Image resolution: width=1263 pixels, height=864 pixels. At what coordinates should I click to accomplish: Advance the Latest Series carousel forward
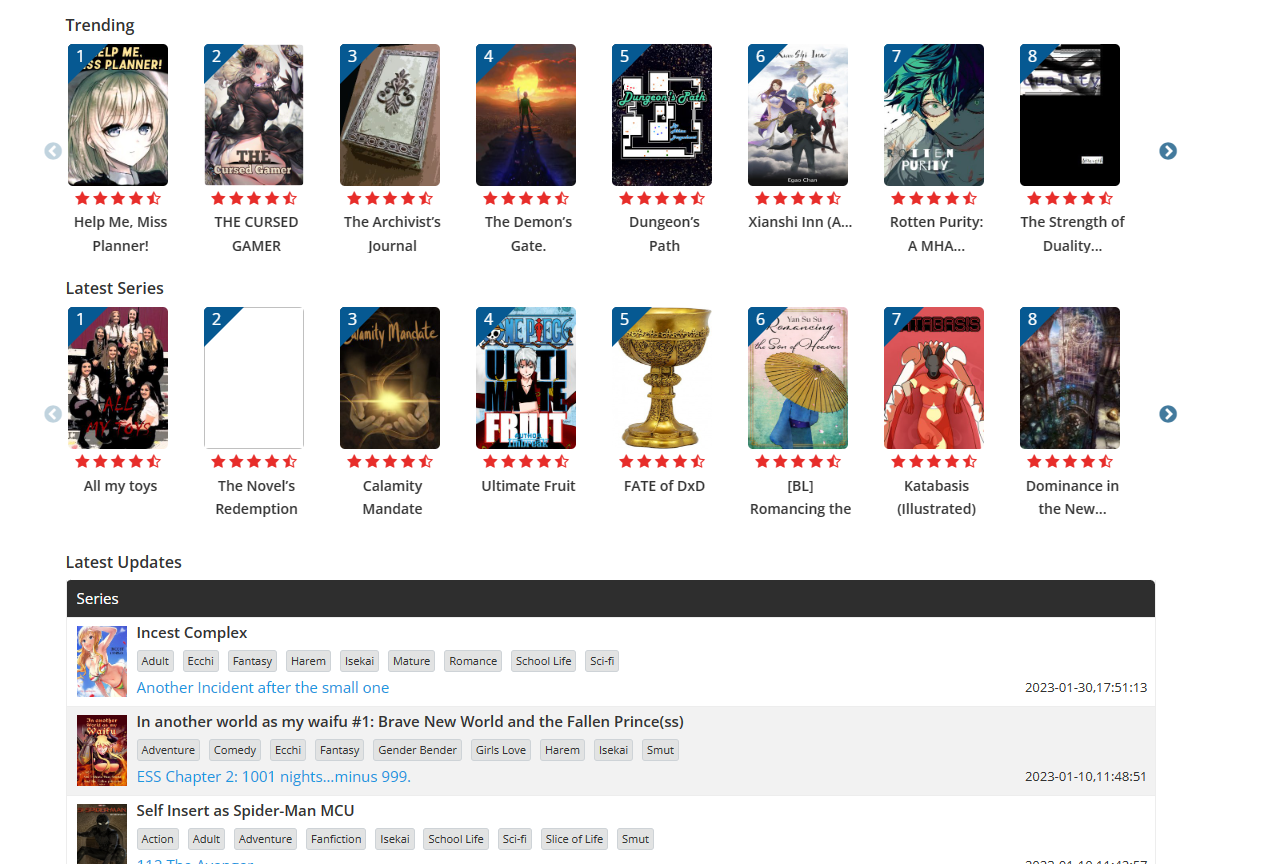click(x=1167, y=414)
